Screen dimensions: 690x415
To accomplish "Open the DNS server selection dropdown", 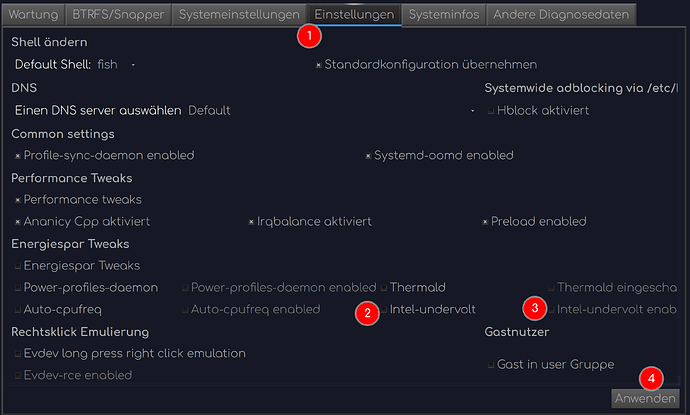I will click(x=331, y=110).
